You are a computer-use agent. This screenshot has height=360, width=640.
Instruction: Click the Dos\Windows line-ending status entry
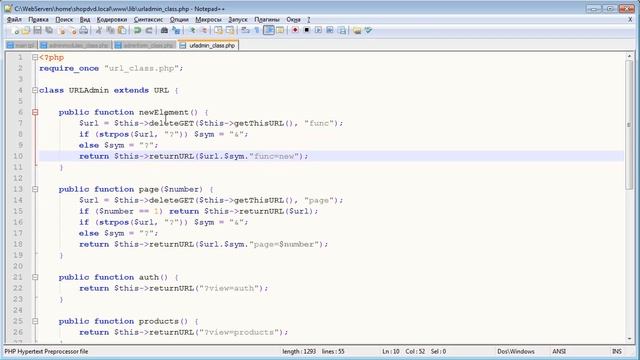516,351
